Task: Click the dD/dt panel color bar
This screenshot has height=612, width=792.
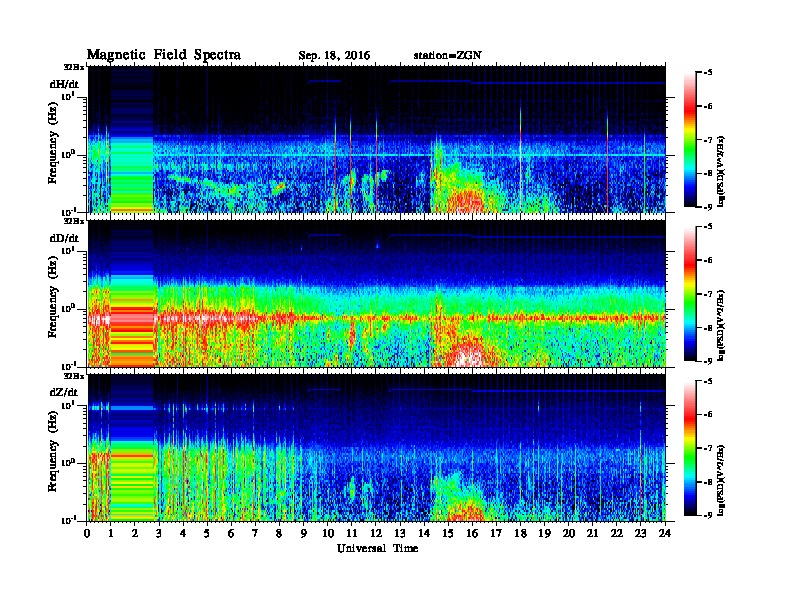Action: click(x=689, y=293)
